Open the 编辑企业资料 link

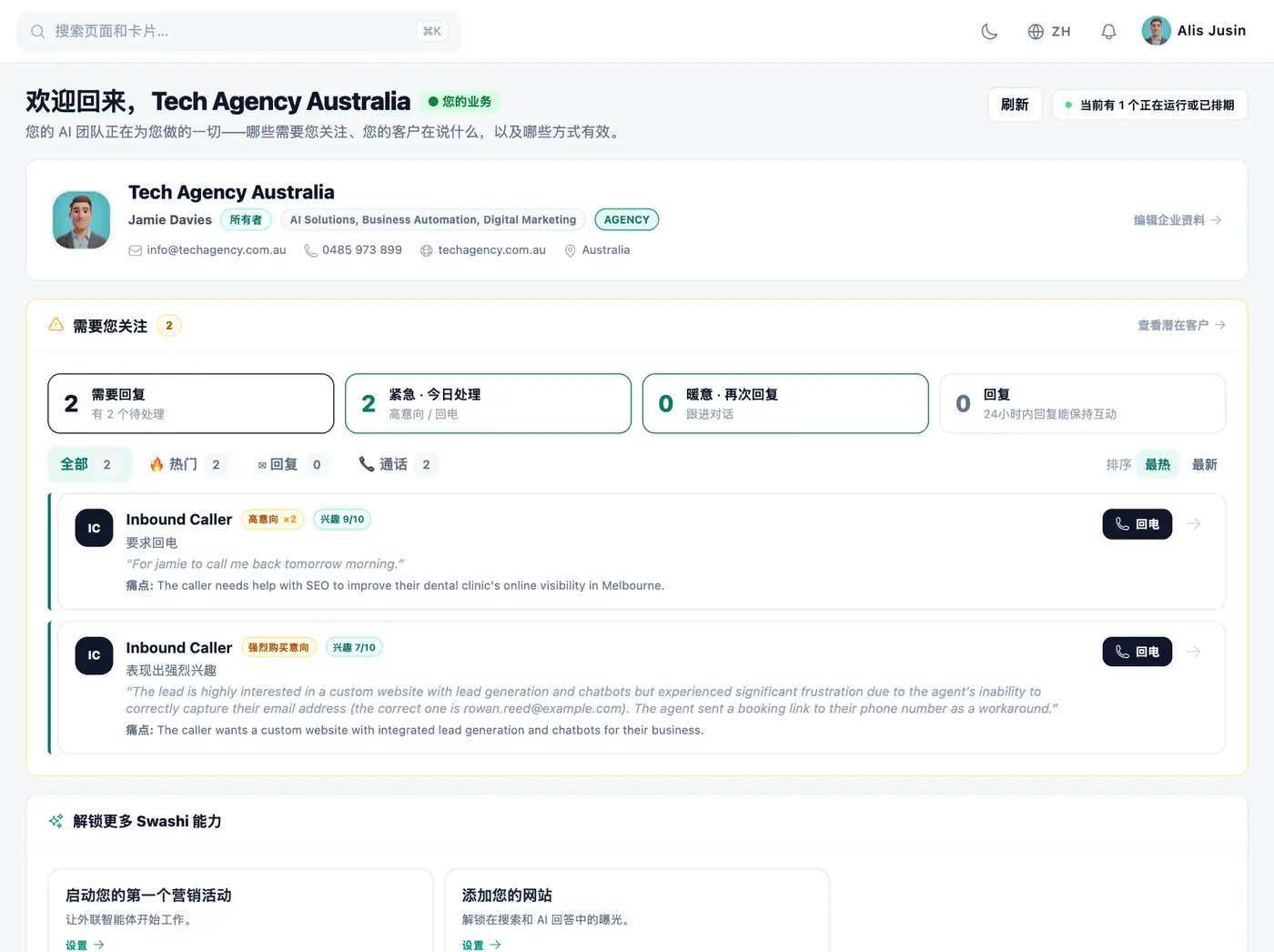(1178, 220)
